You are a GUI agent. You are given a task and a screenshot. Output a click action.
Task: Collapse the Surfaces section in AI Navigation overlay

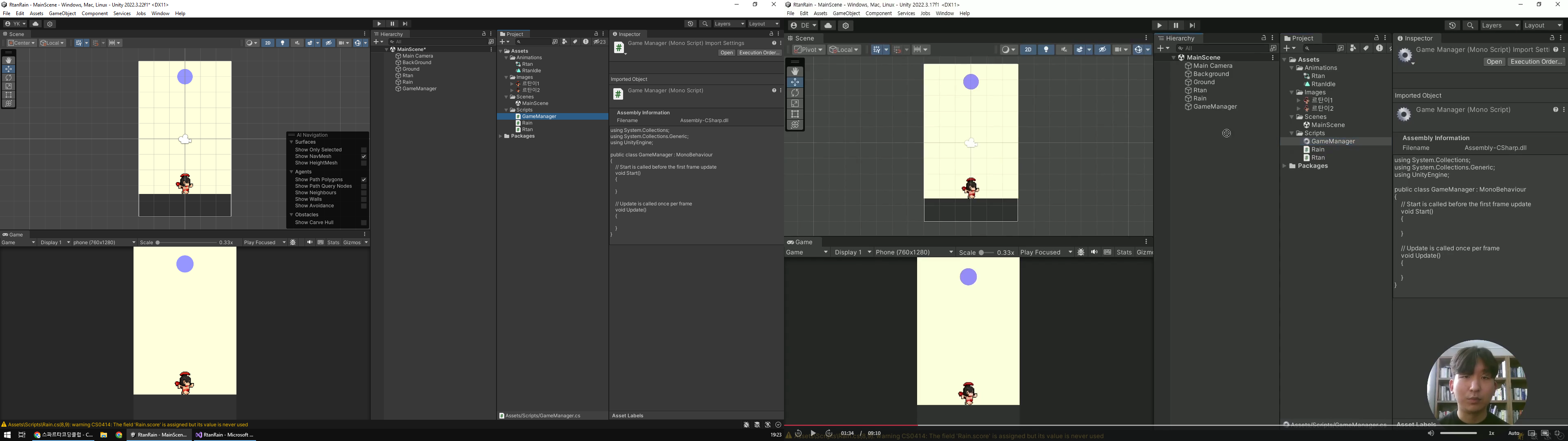point(292,142)
